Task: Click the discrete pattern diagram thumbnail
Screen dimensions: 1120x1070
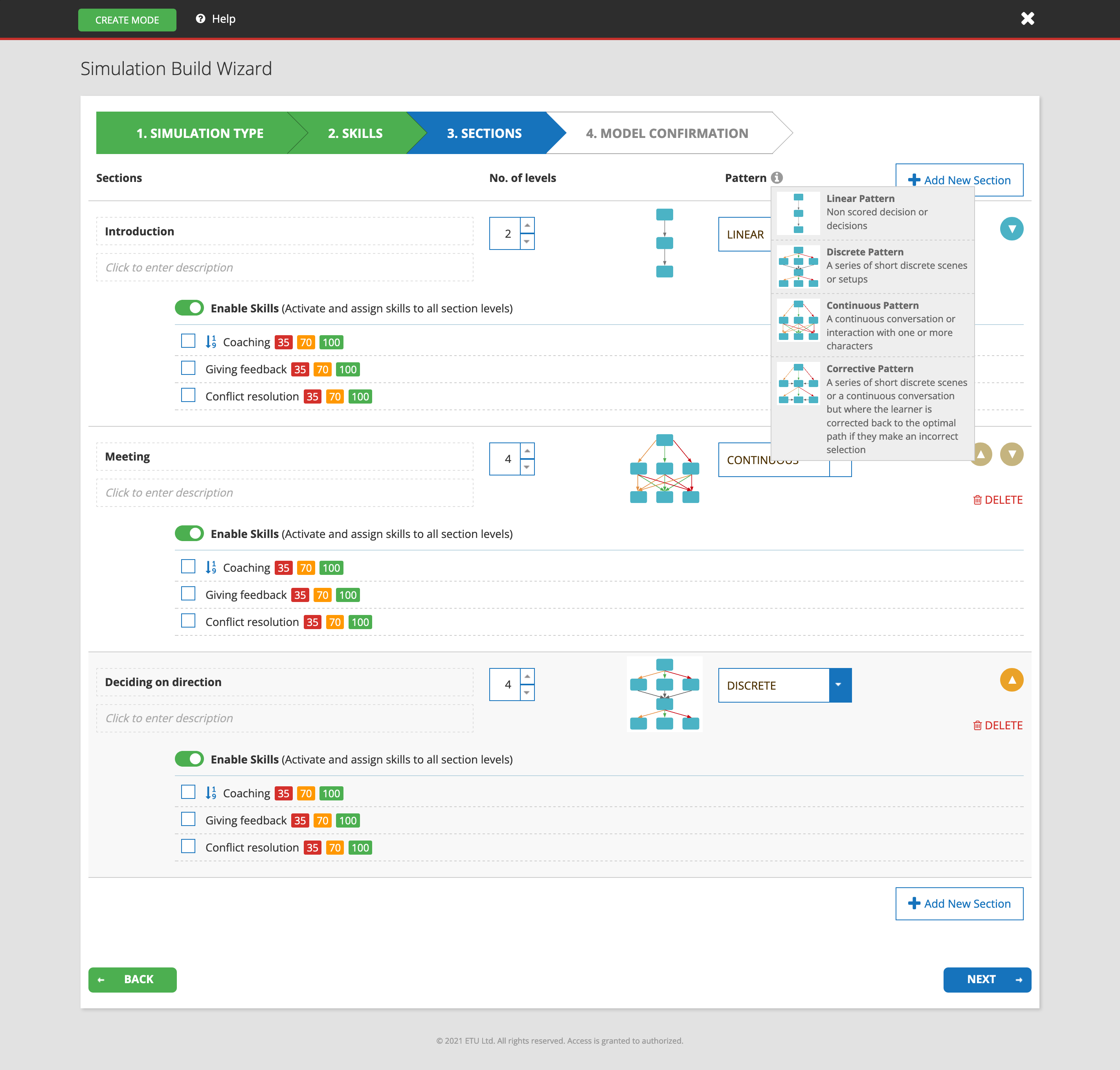Action: click(x=665, y=694)
